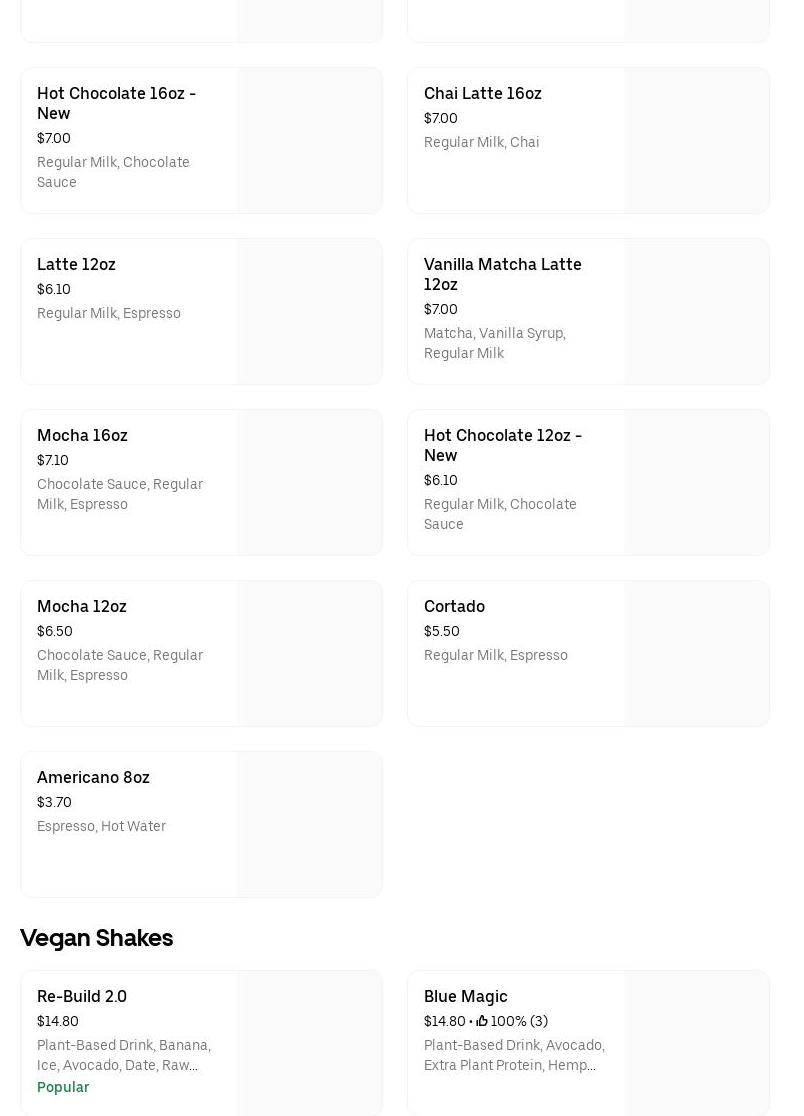Click the Mocha 12oz title

click(82, 607)
